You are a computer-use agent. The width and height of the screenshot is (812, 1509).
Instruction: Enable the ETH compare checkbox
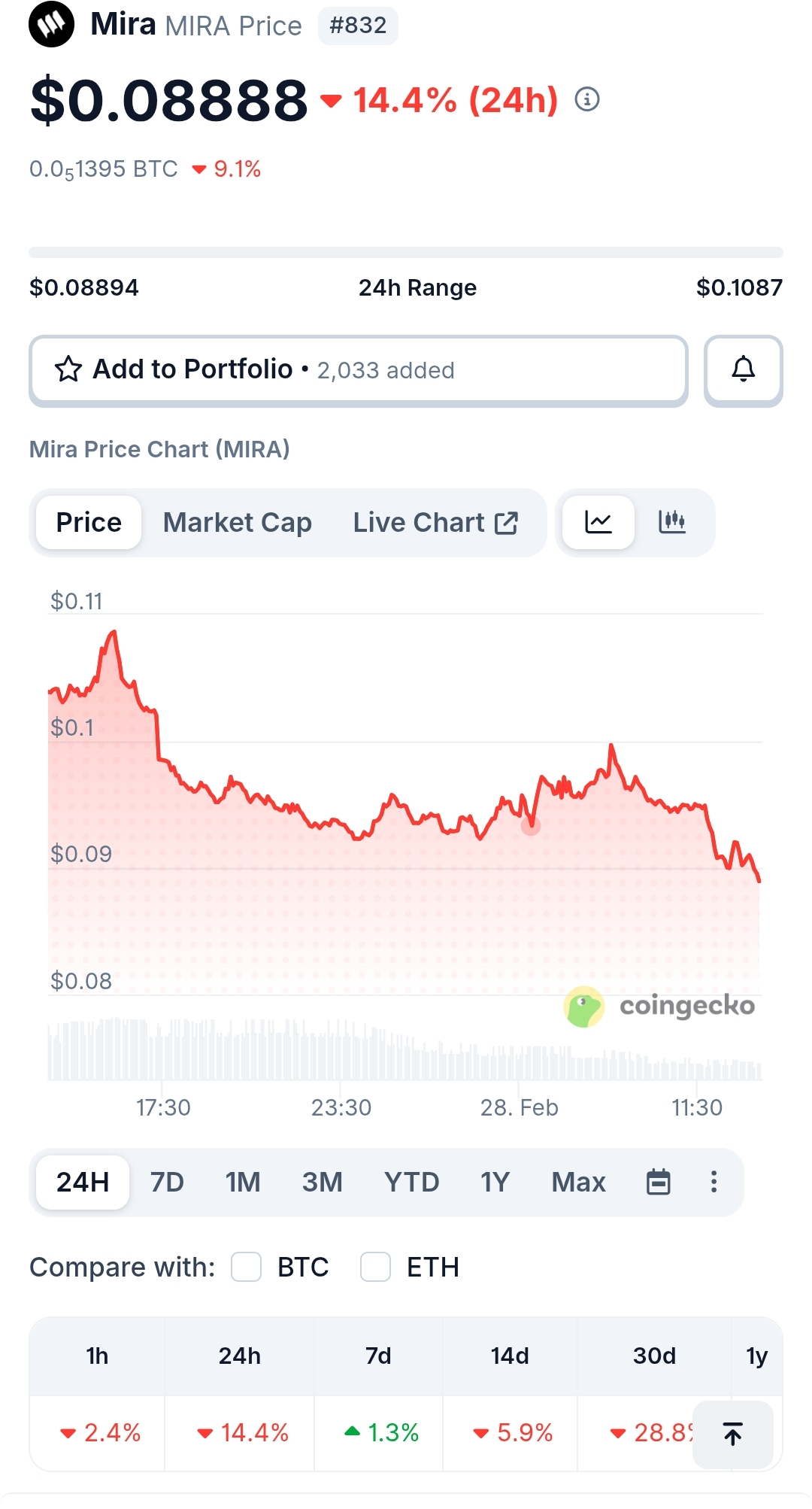(375, 1267)
